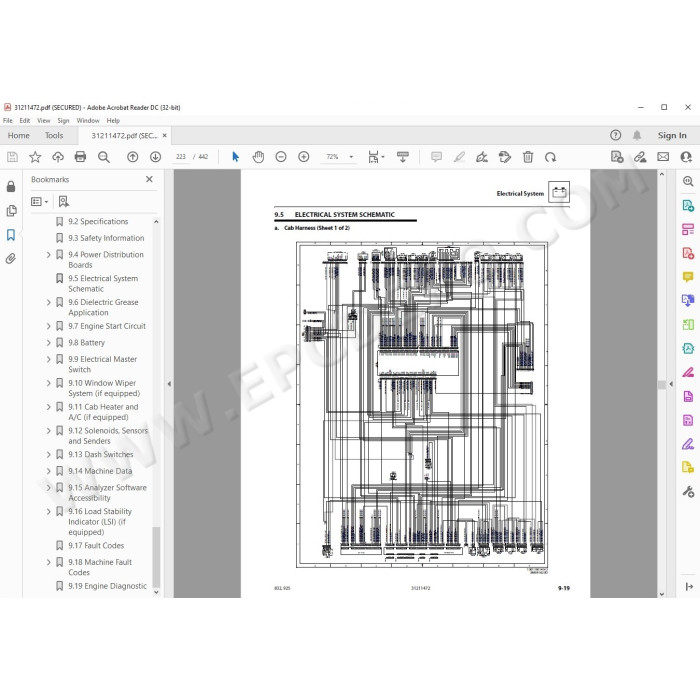
Task: Open bookmark options dropdown menu
Action: point(39,202)
